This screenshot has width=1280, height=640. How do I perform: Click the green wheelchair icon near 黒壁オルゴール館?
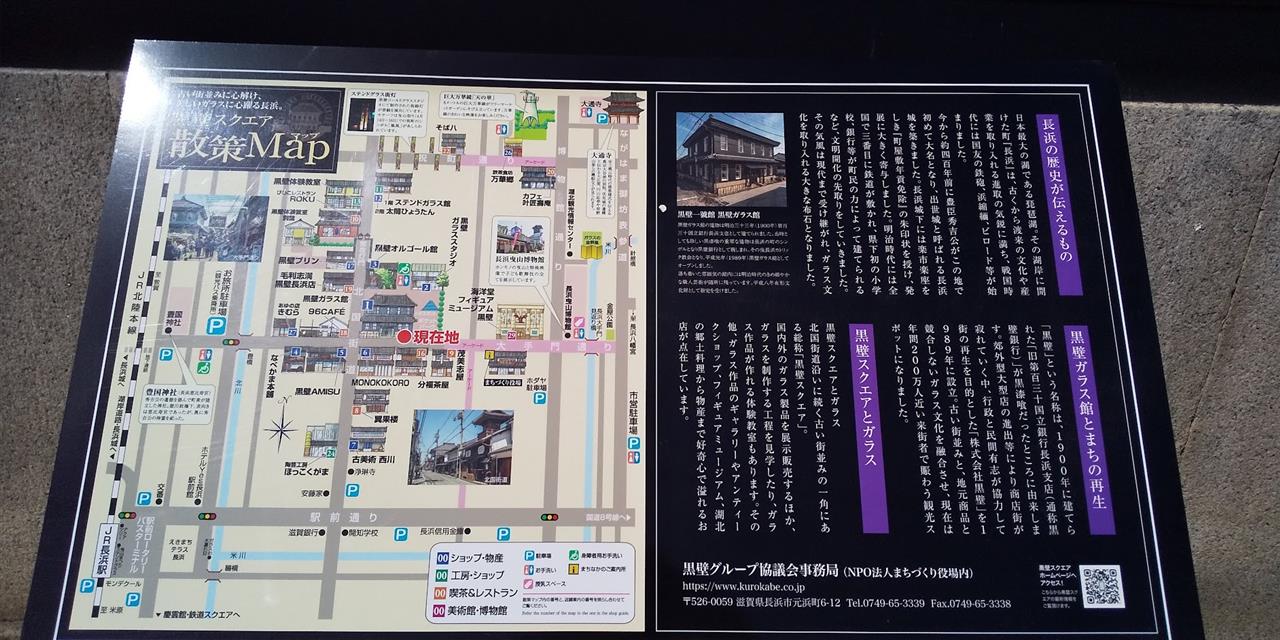tap(405, 268)
